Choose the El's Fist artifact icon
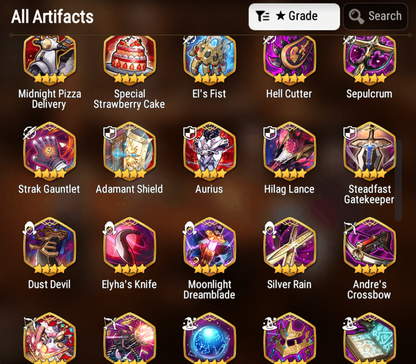416x364 pixels. point(209,59)
